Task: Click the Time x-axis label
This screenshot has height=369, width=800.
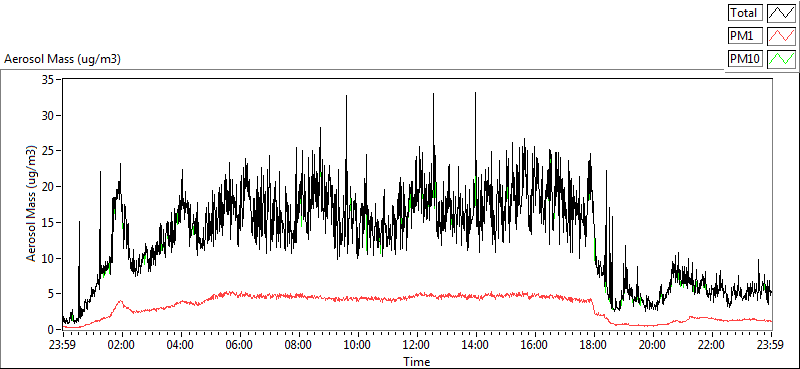Action: click(x=416, y=362)
